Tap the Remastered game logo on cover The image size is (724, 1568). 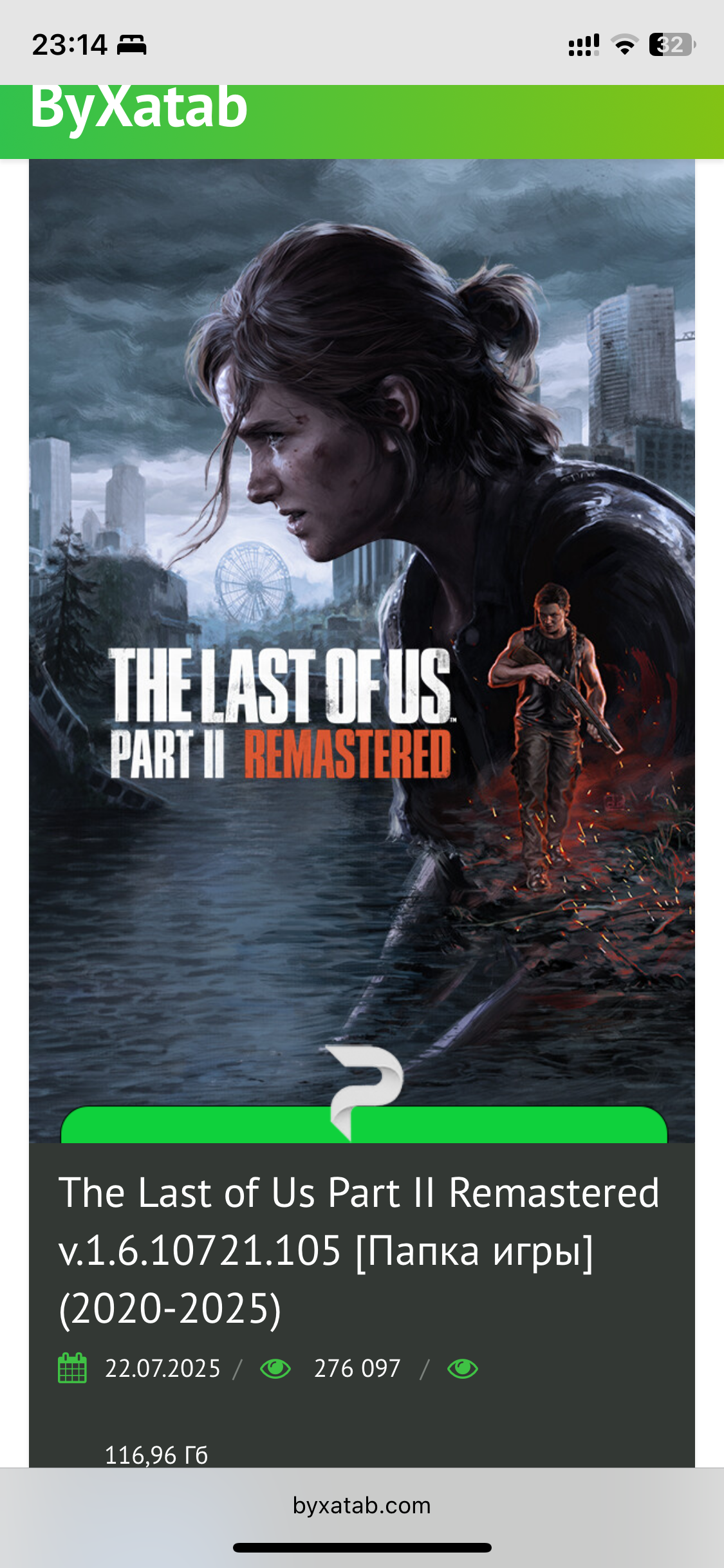click(x=280, y=713)
